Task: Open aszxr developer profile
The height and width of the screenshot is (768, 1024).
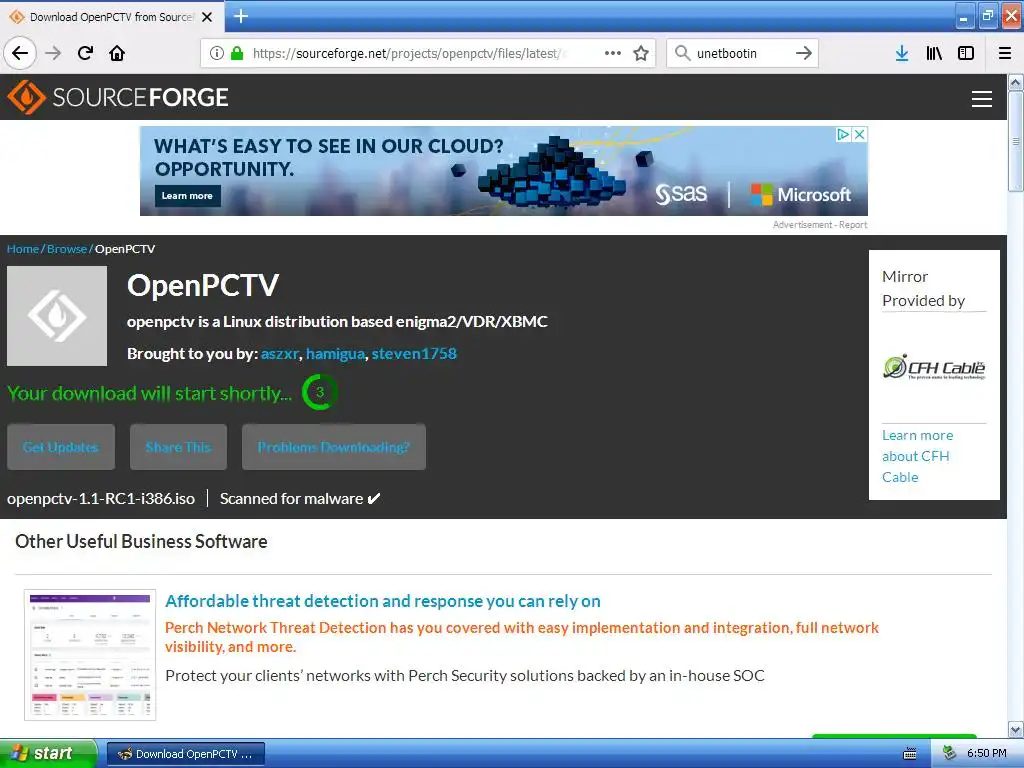Action: point(280,354)
